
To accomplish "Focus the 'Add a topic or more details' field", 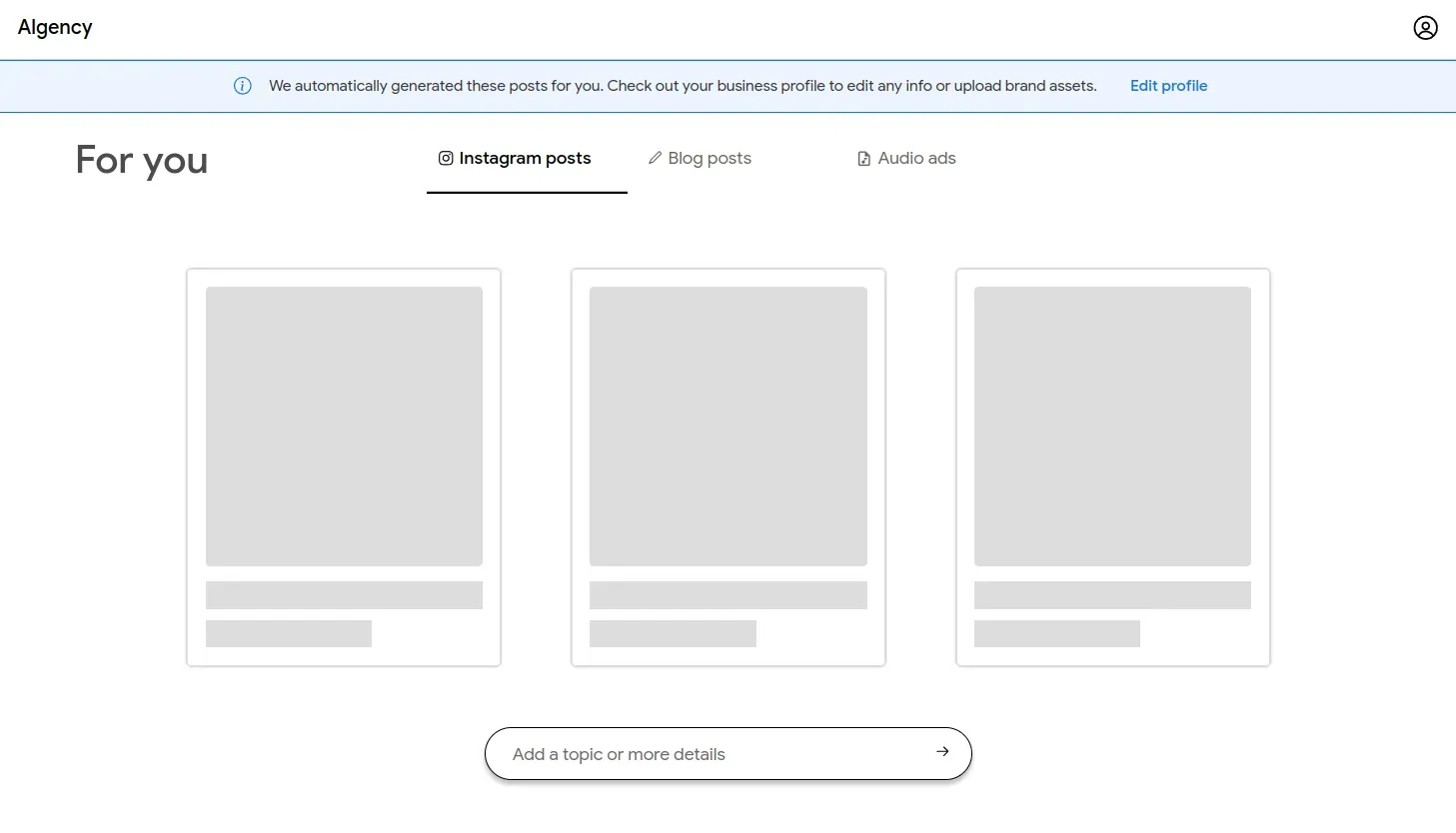I will (728, 754).
